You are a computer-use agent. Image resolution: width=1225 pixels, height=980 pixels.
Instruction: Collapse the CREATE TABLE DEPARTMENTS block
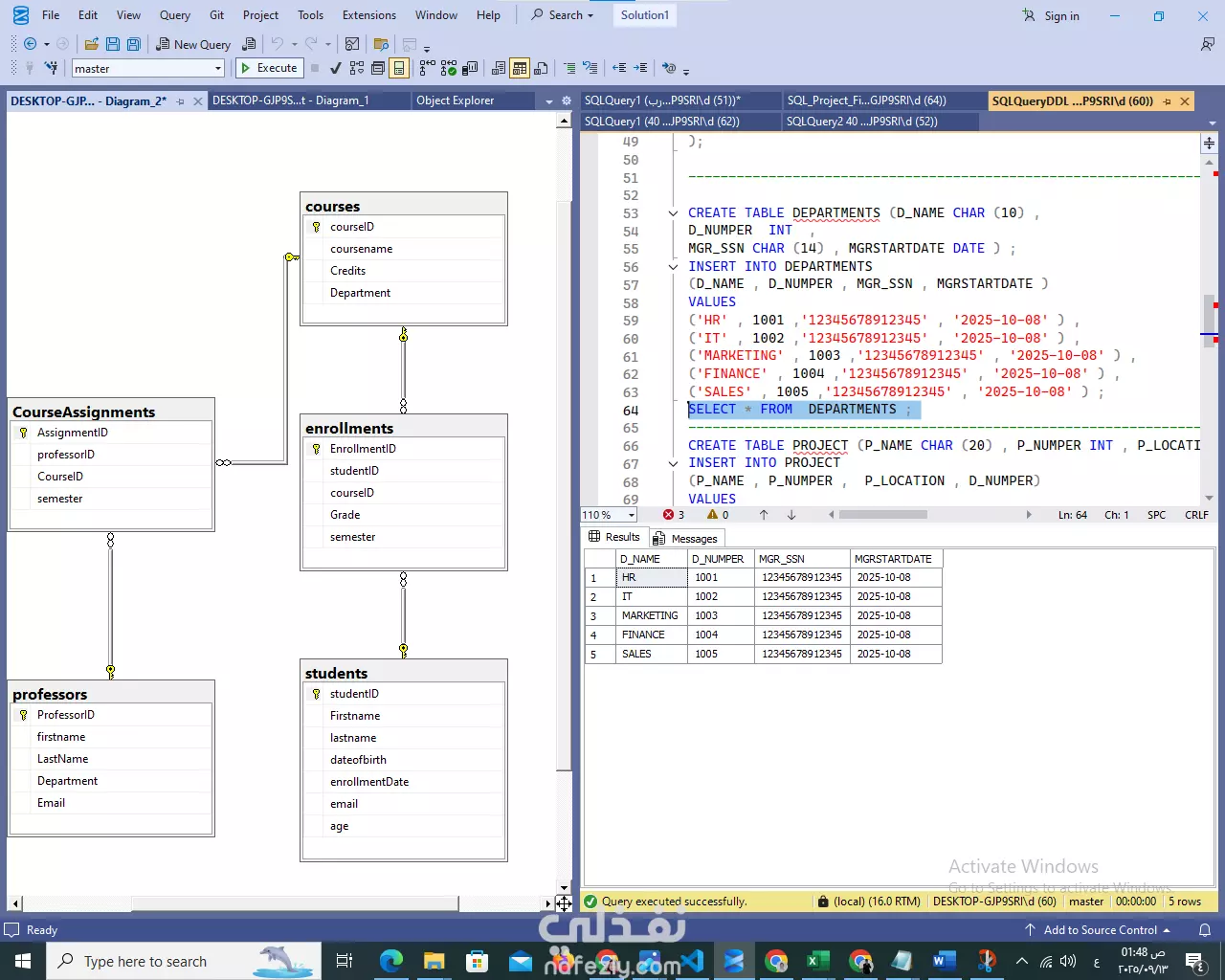[673, 213]
